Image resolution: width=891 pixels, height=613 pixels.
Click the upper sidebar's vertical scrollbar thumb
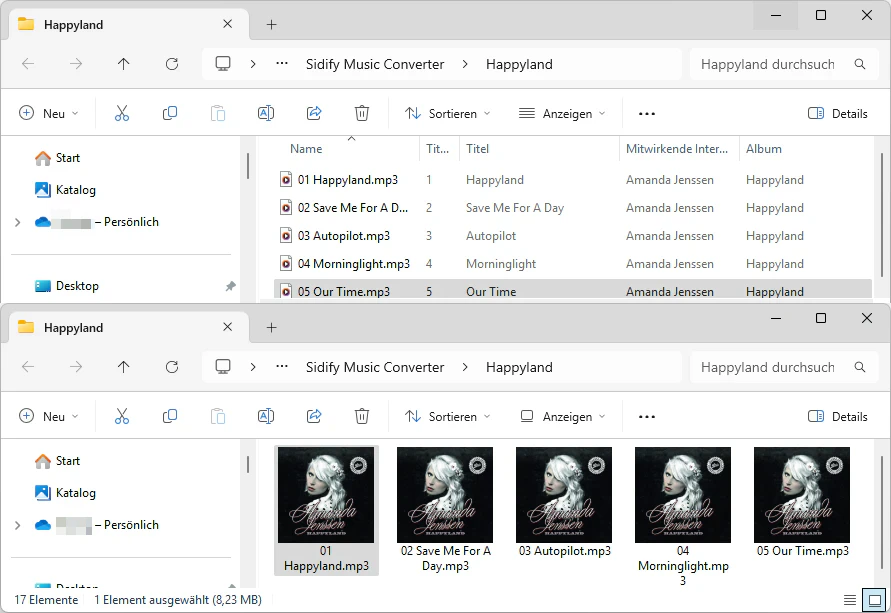point(248,165)
